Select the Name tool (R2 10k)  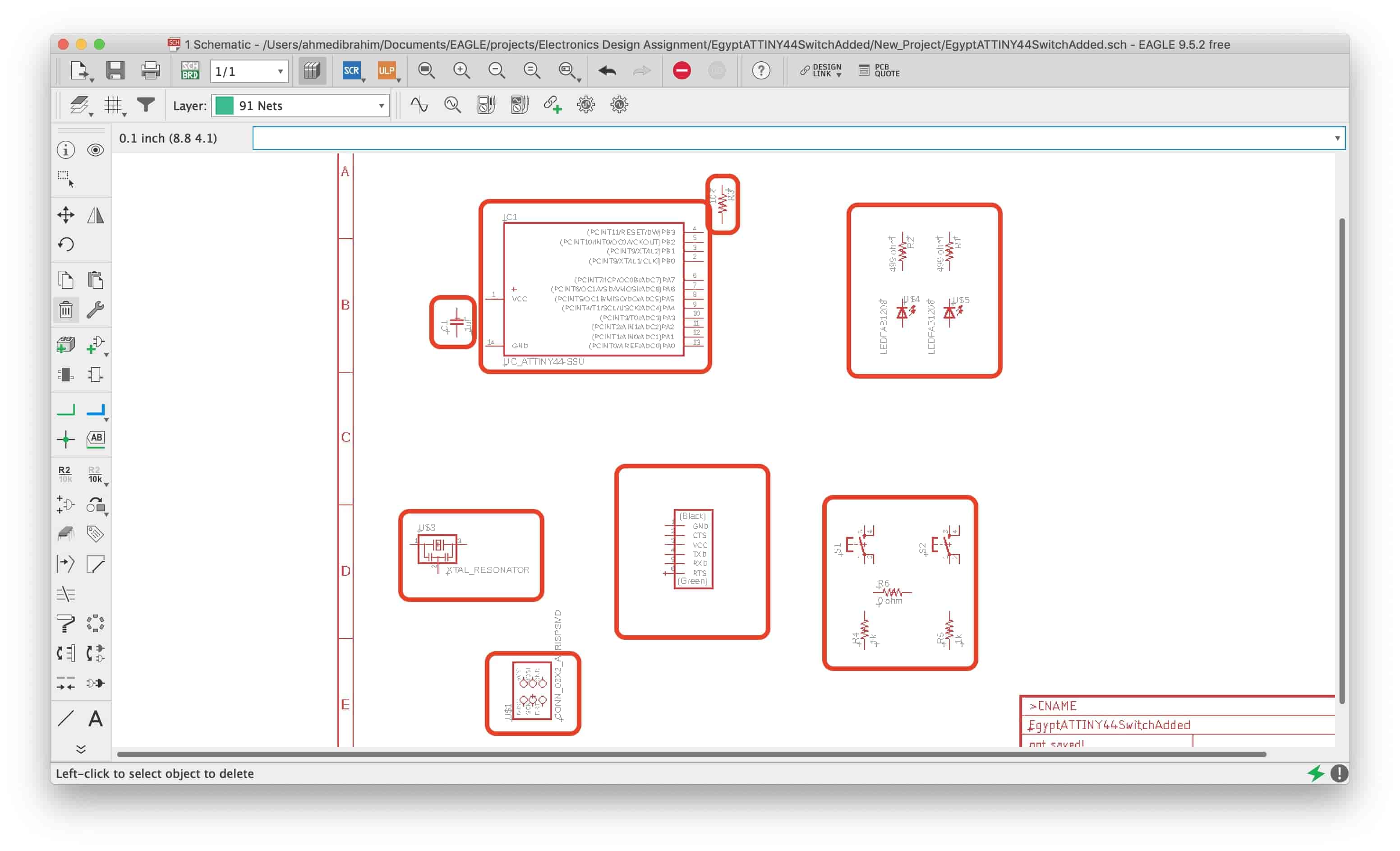pos(65,474)
